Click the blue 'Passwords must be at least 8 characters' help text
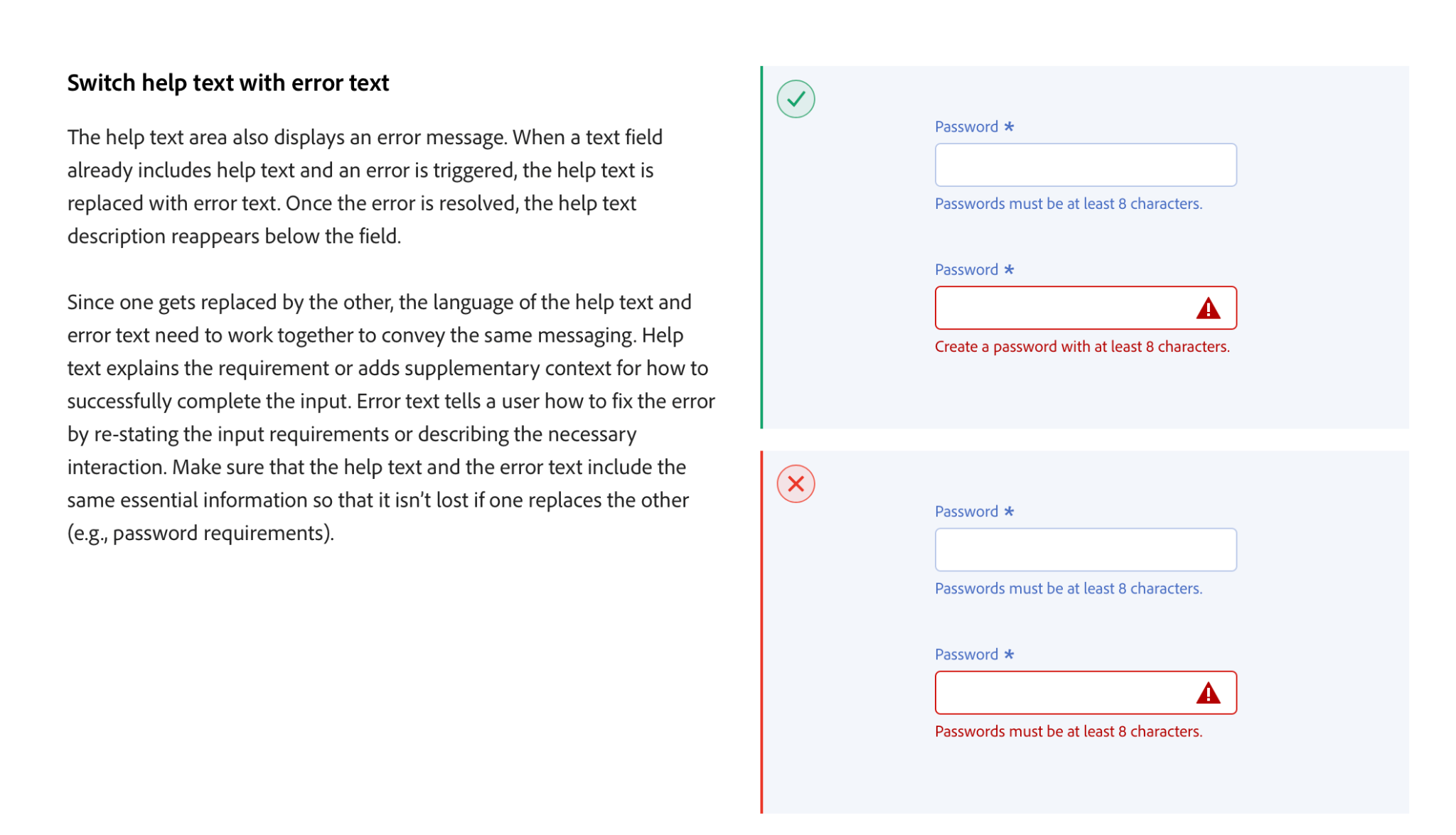This screenshot has height=835, width=1456. pos(1069,203)
